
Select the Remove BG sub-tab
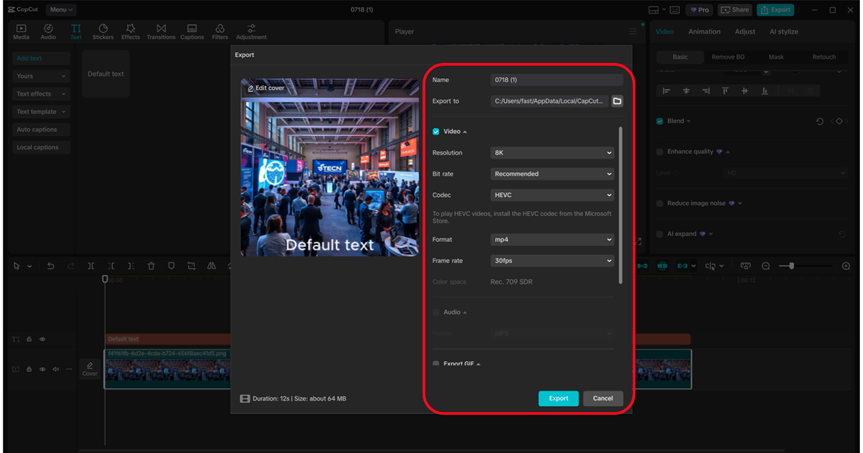pyautogui.click(x=728, y=57)
